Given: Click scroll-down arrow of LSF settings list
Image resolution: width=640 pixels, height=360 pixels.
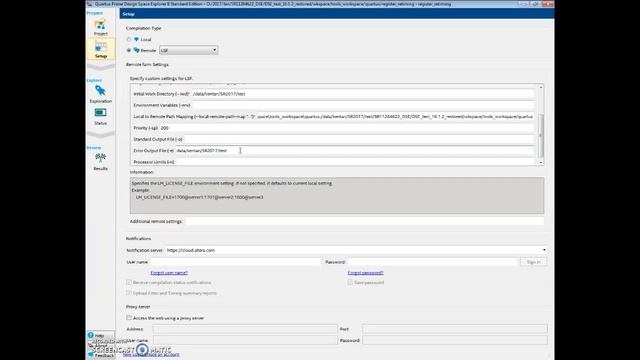Looking at the screenshot, I should coord(541,162).
